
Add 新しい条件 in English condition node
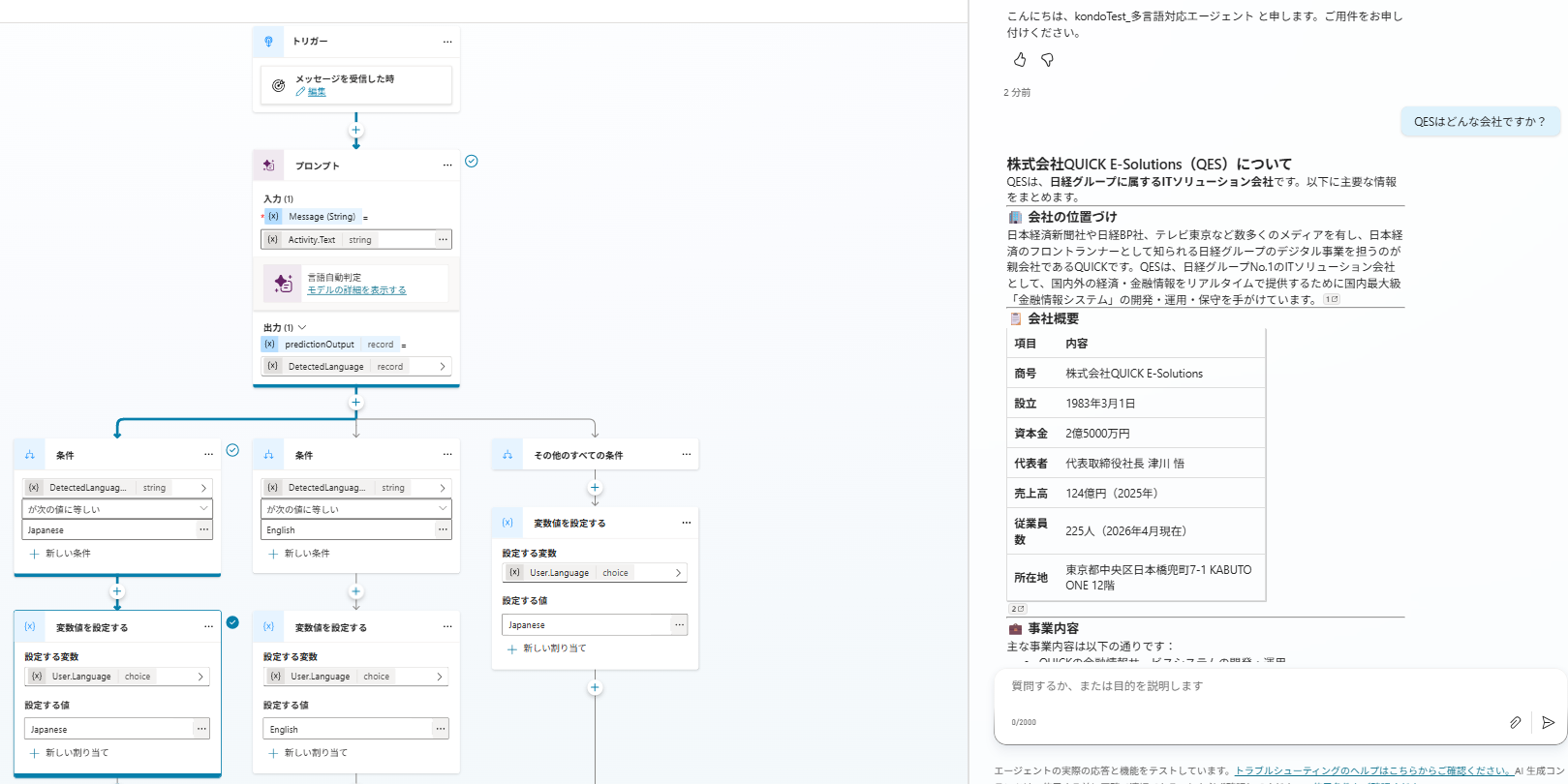click(299, 554)
